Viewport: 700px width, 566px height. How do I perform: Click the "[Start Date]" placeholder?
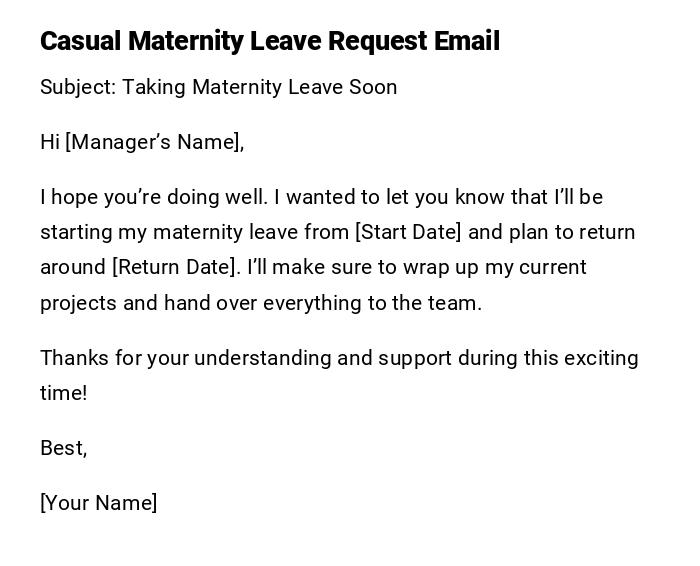pos(408,232)
